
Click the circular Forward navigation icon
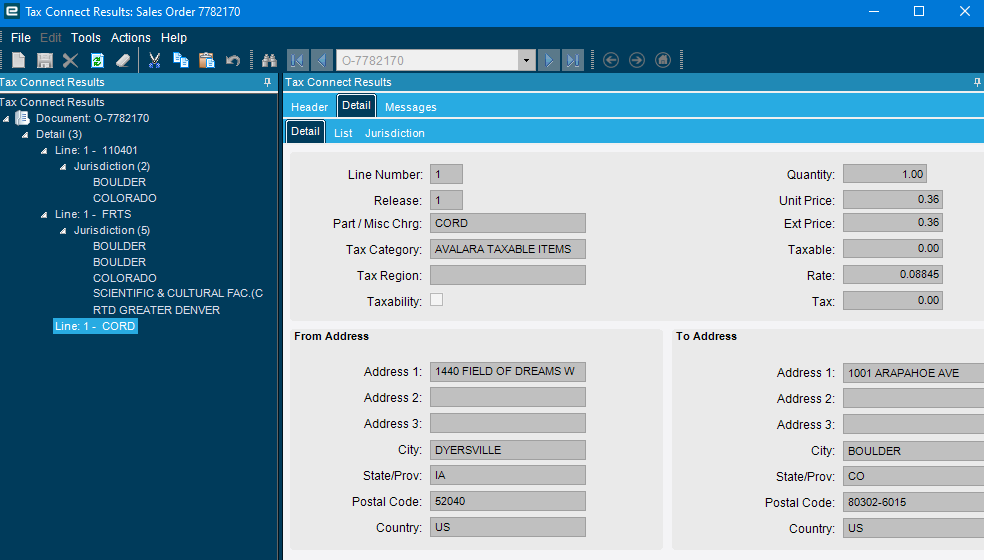(637, 60)
